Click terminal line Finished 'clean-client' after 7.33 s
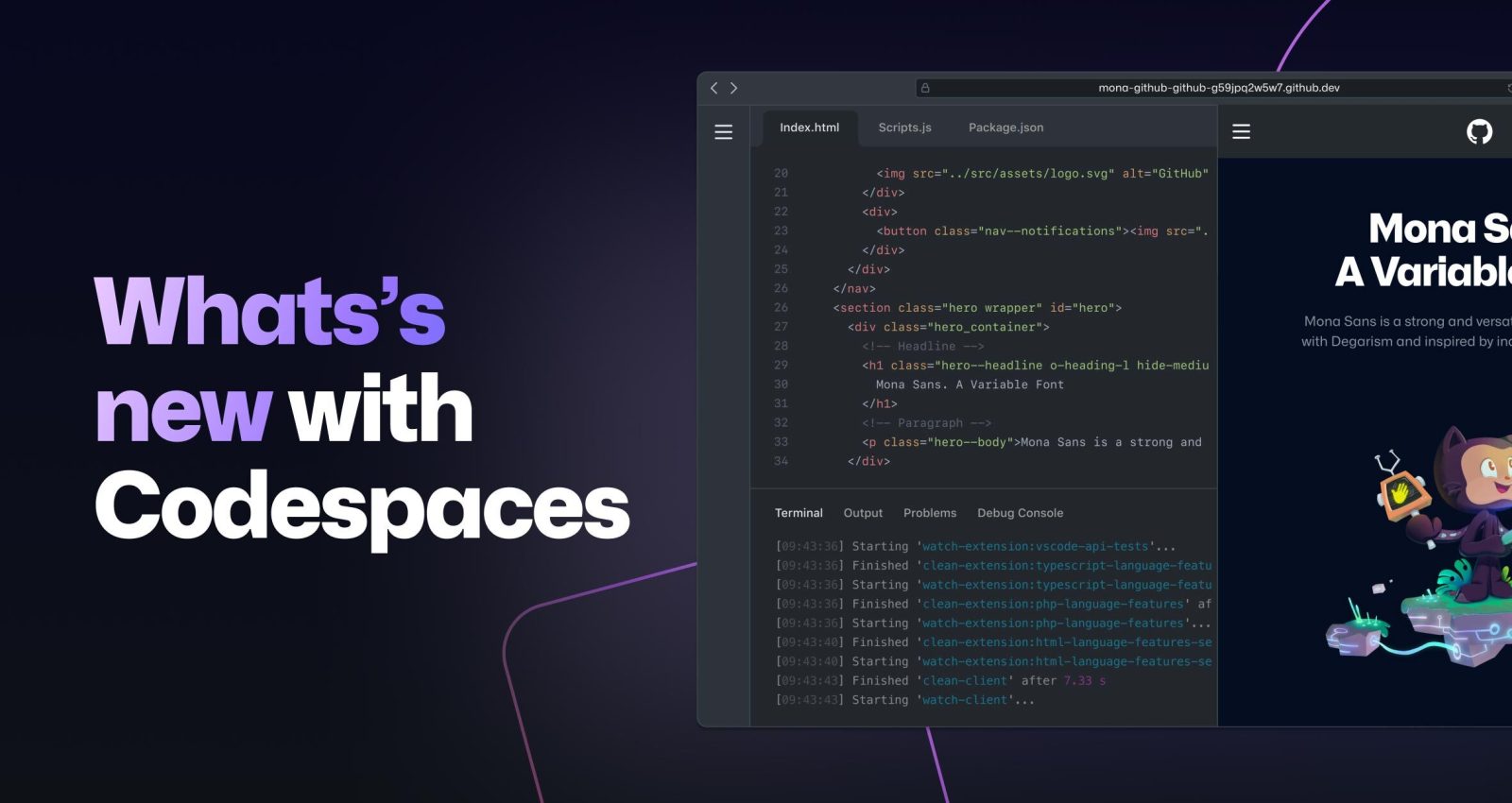This screenshot has width=1512, height=803. tap(941, 681)
